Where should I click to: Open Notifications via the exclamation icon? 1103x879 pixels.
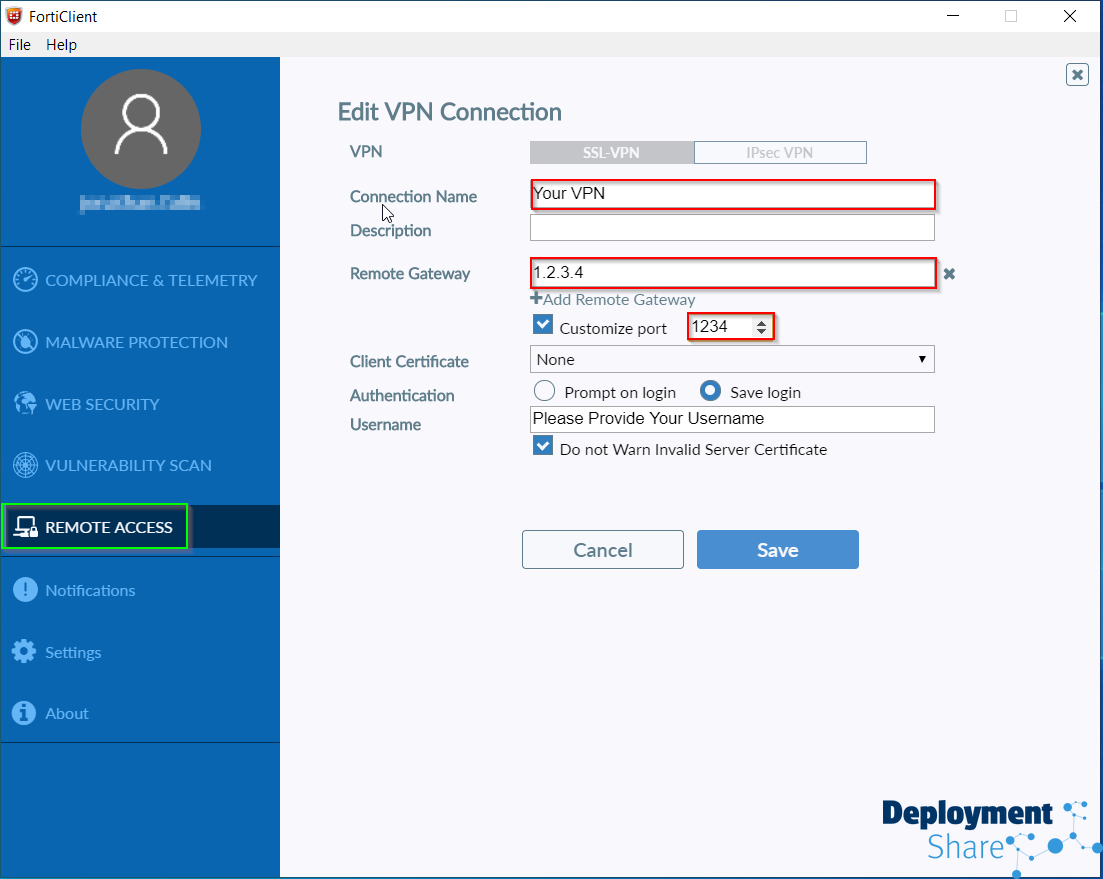(x=25, y=590)
